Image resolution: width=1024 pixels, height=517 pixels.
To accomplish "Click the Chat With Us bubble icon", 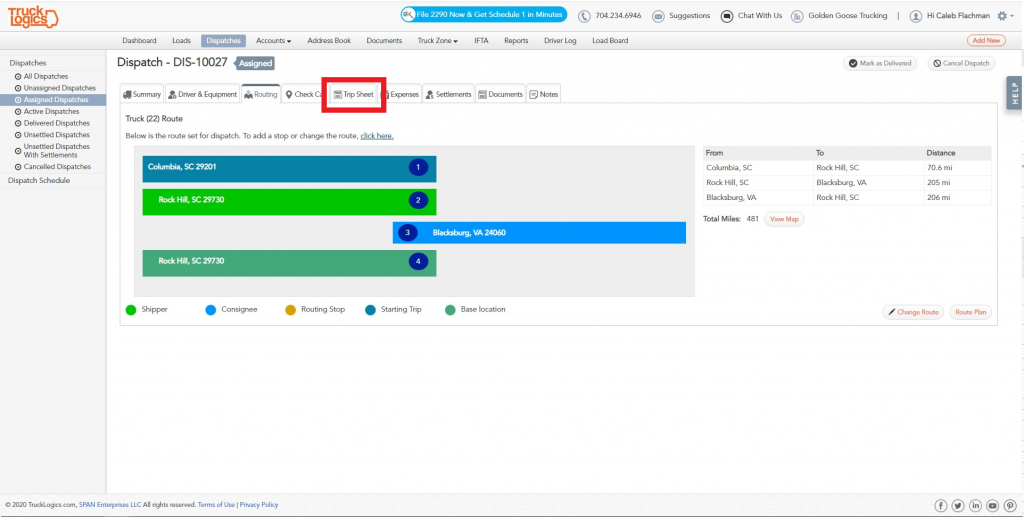I will pos(727,16).
